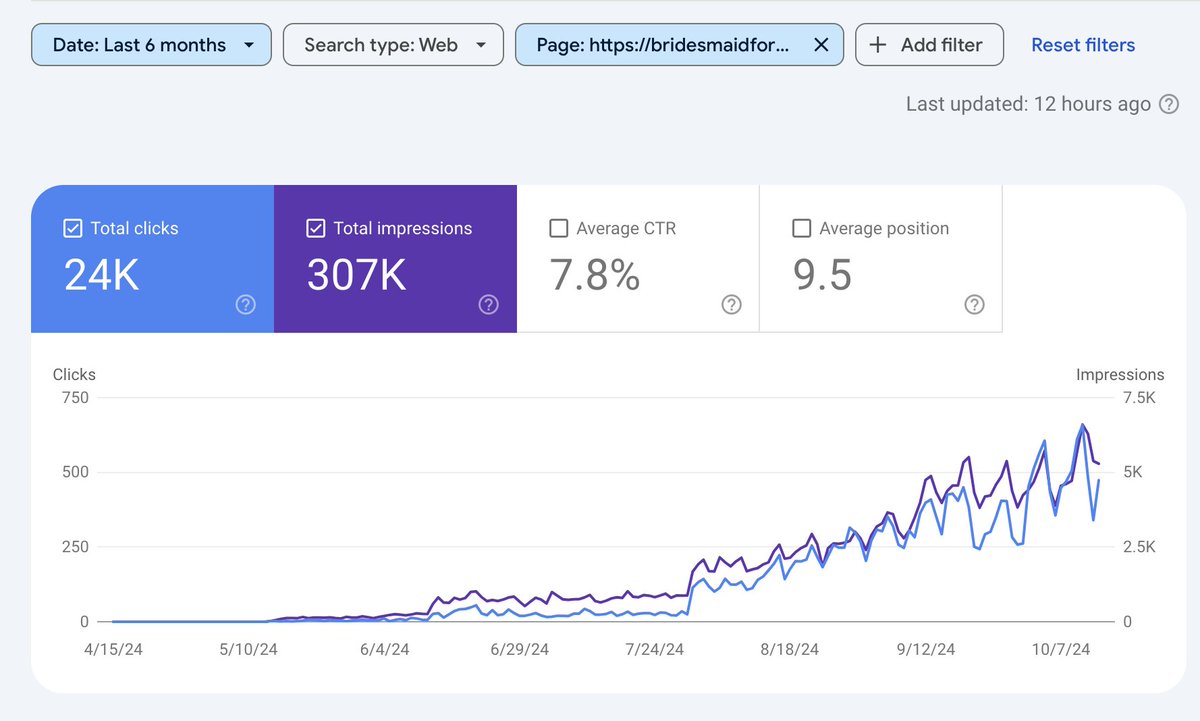Click the 24K total clicks value
This screenshot has height=721, width=1200.
click(101, 275)
